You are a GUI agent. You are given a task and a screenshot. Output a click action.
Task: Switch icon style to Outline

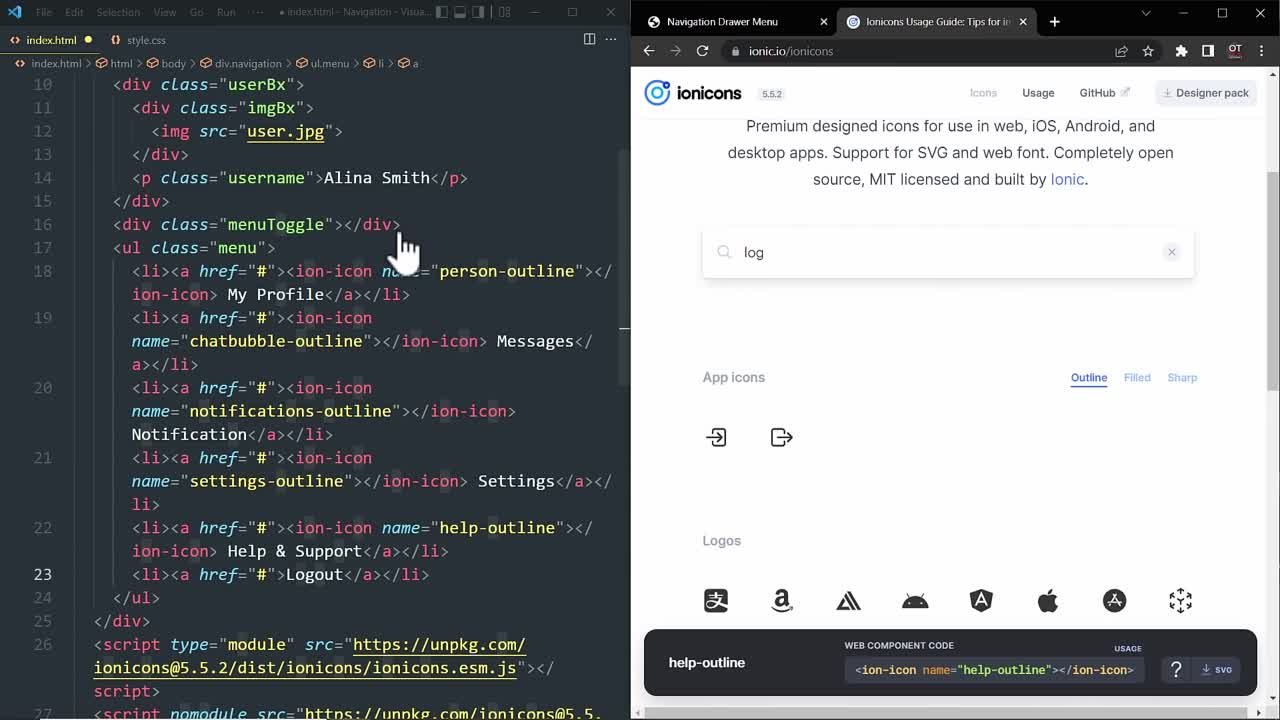(x=1089, y=377)
